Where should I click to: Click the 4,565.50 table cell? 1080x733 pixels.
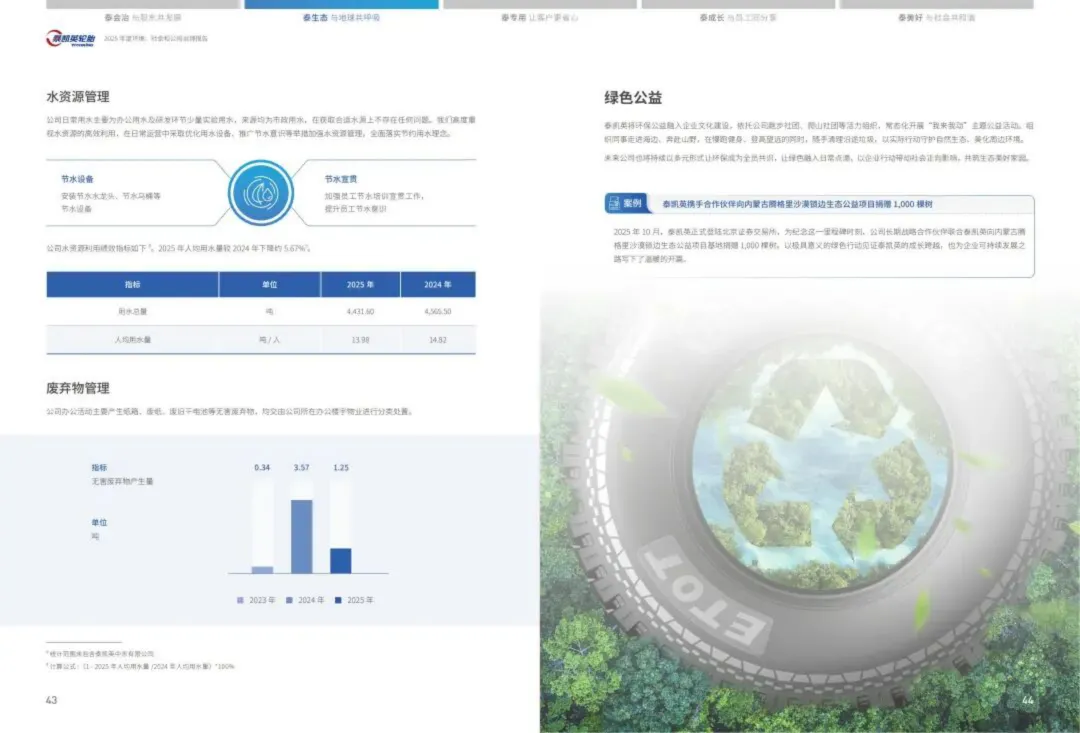click(438, 311)
